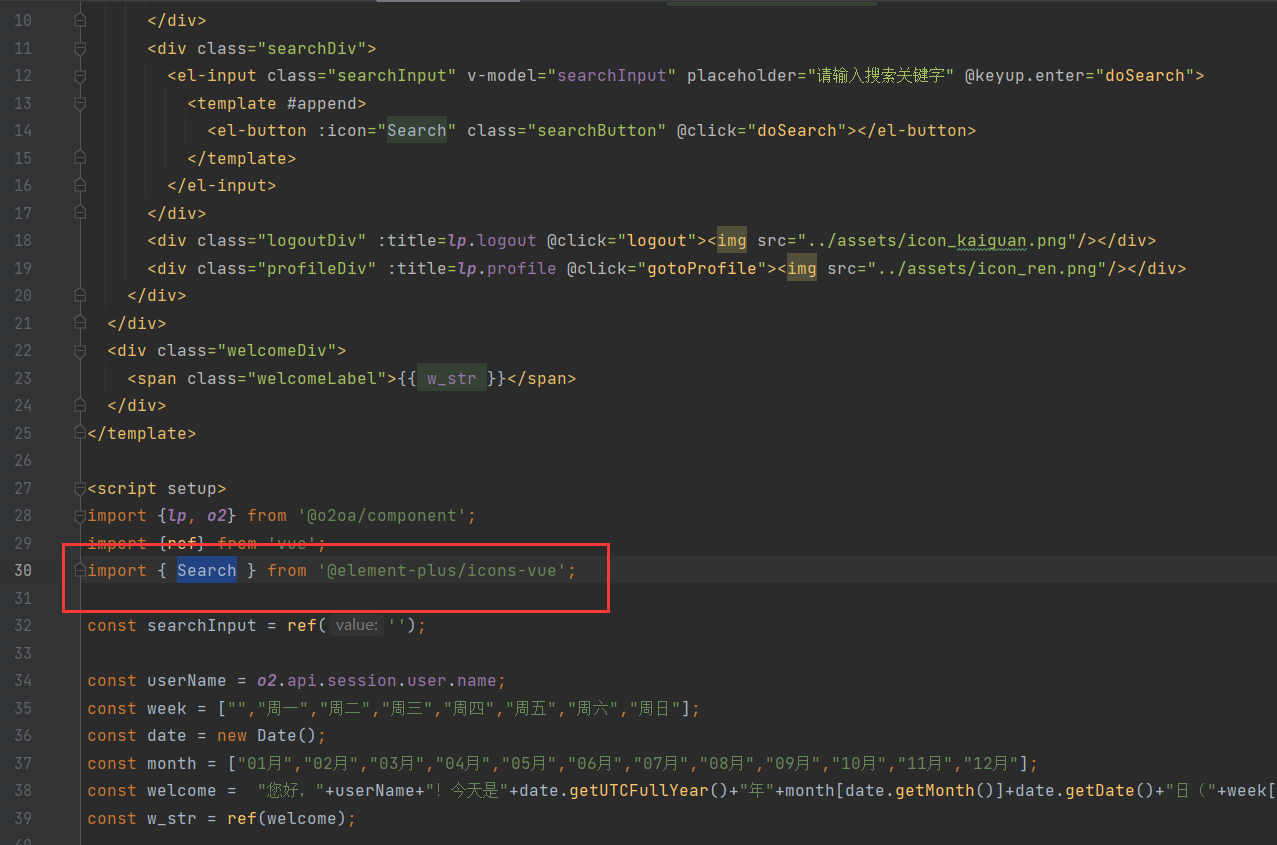Click the searchInput constant name on line 32
This screenshot has width=1277, height=845.
coord(201,625)
